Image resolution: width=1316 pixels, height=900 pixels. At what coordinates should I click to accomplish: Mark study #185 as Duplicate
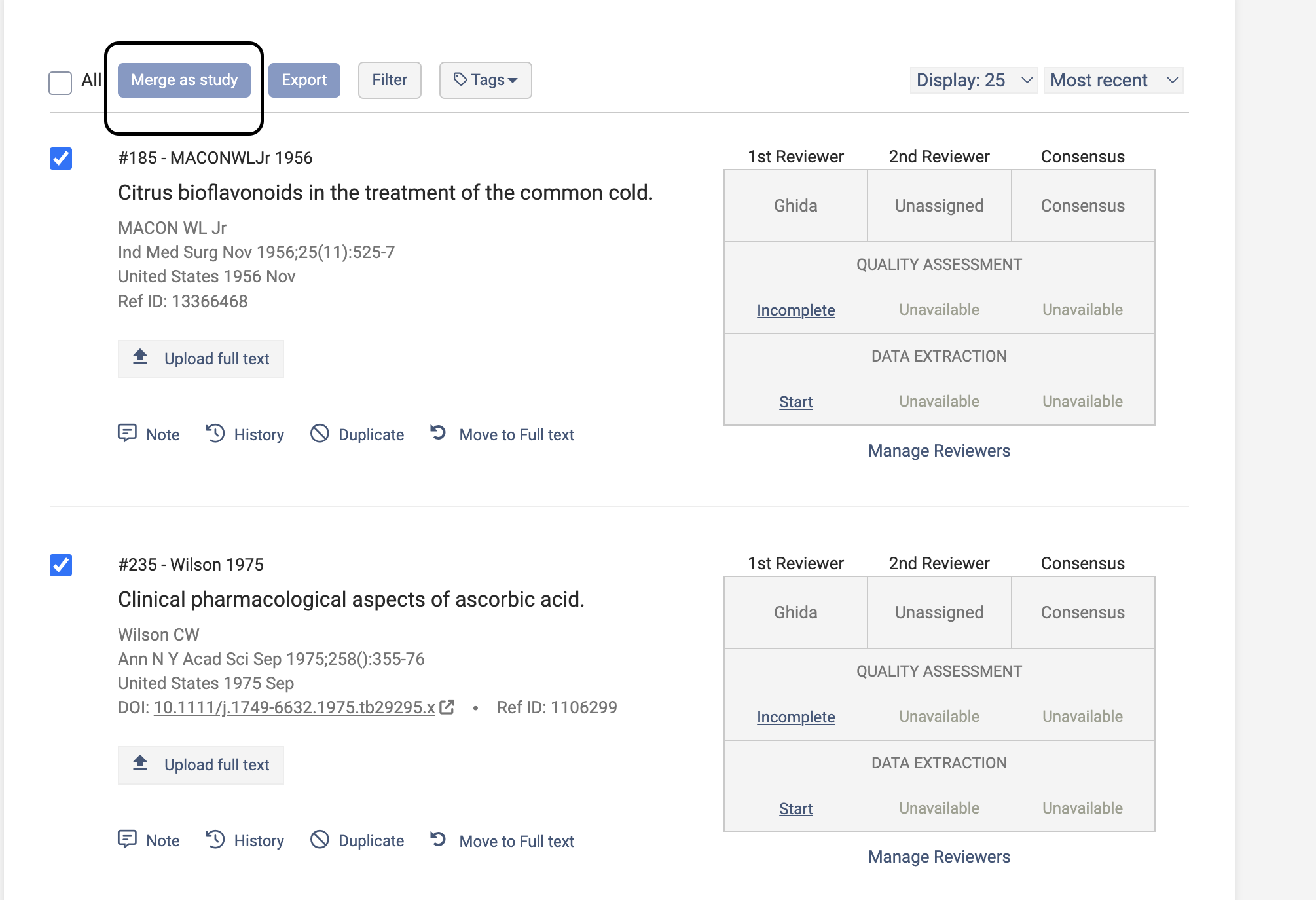pyautogui.click(x=320, y=434)
